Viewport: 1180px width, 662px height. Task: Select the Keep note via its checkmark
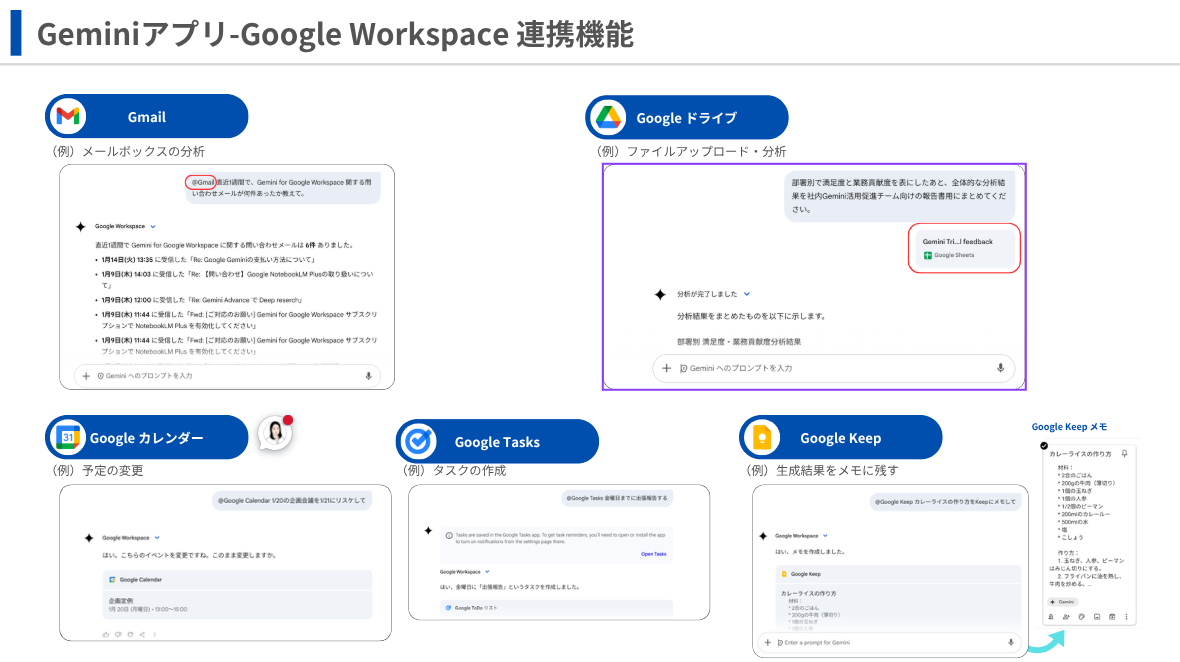(1044, 446)
